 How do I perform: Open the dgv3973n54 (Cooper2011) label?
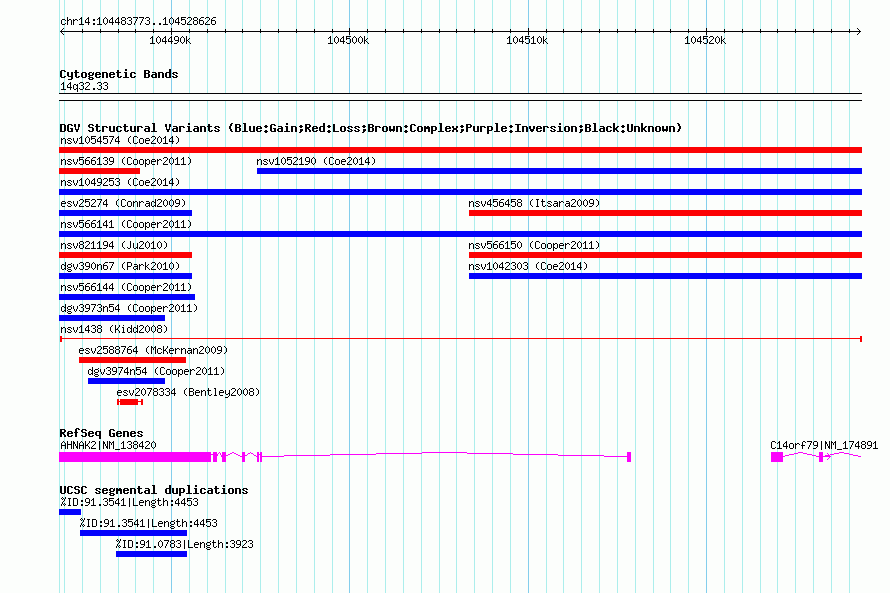129,308
